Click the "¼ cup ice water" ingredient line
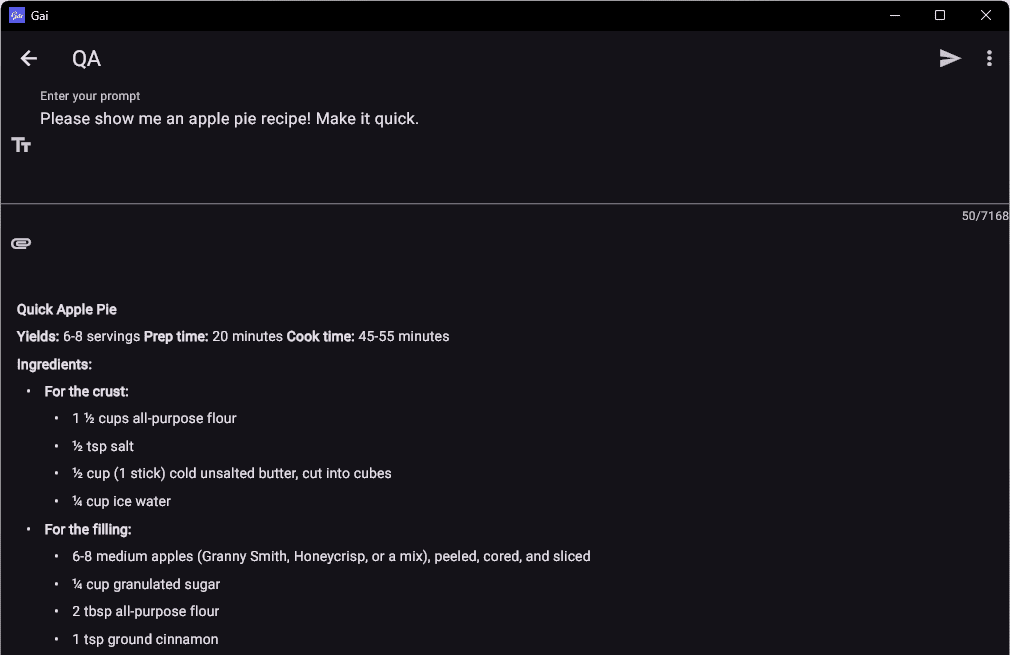The width and height of the screenshot is (1010, 655). pos(122,502)
